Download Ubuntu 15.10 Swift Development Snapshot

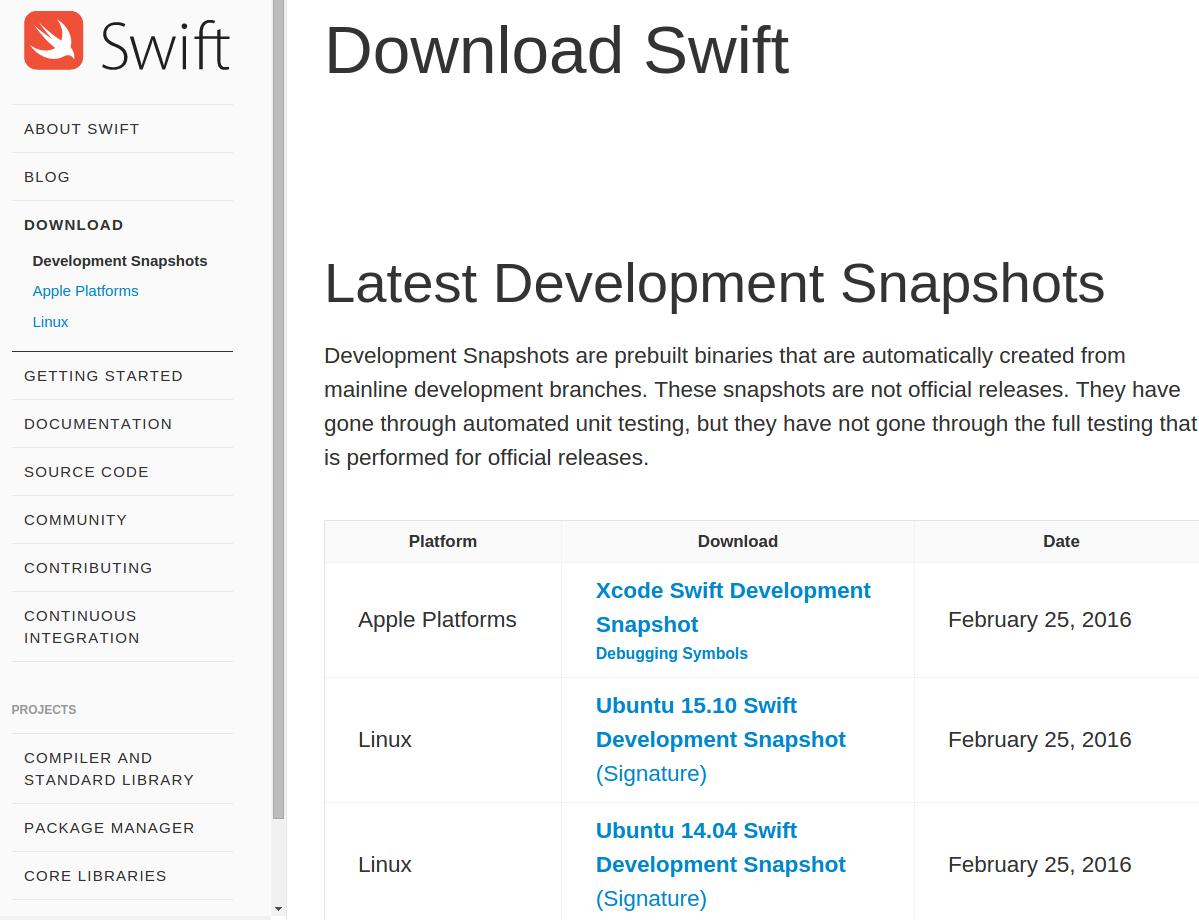point(720,722)
